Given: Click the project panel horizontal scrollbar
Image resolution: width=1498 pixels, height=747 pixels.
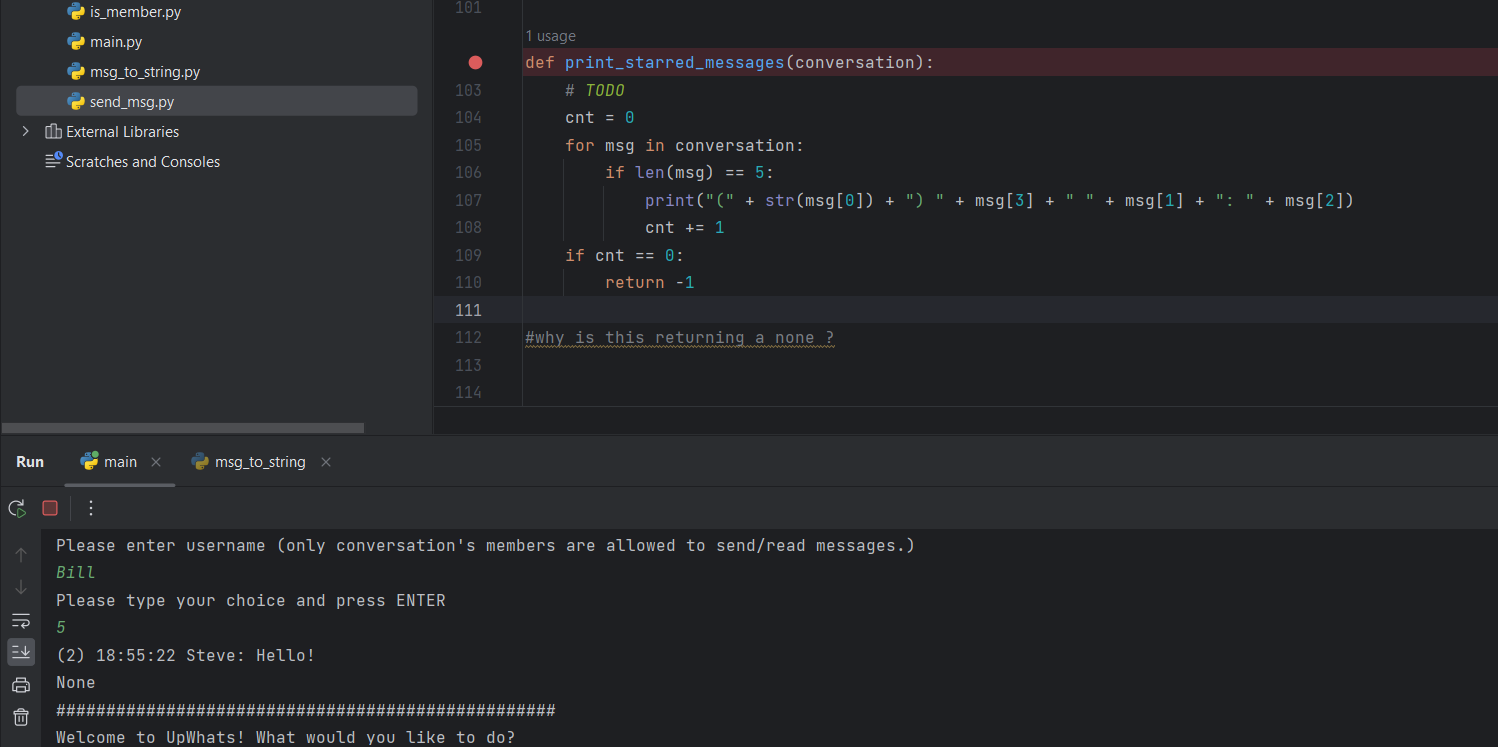Looking at the screenshot, I should tap(183, 428).
